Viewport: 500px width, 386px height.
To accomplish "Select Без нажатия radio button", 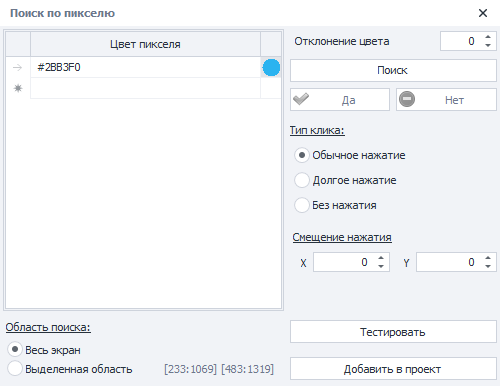I will (302, 205).
